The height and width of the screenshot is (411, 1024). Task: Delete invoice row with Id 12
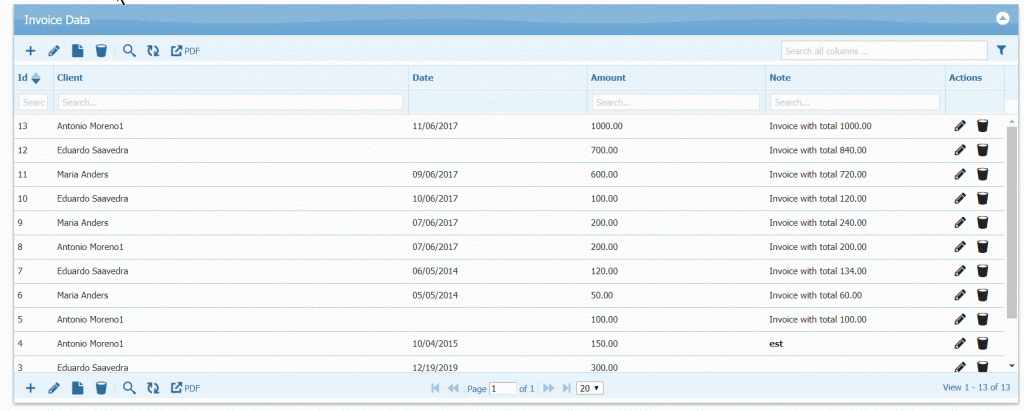(x=982, y=150)
